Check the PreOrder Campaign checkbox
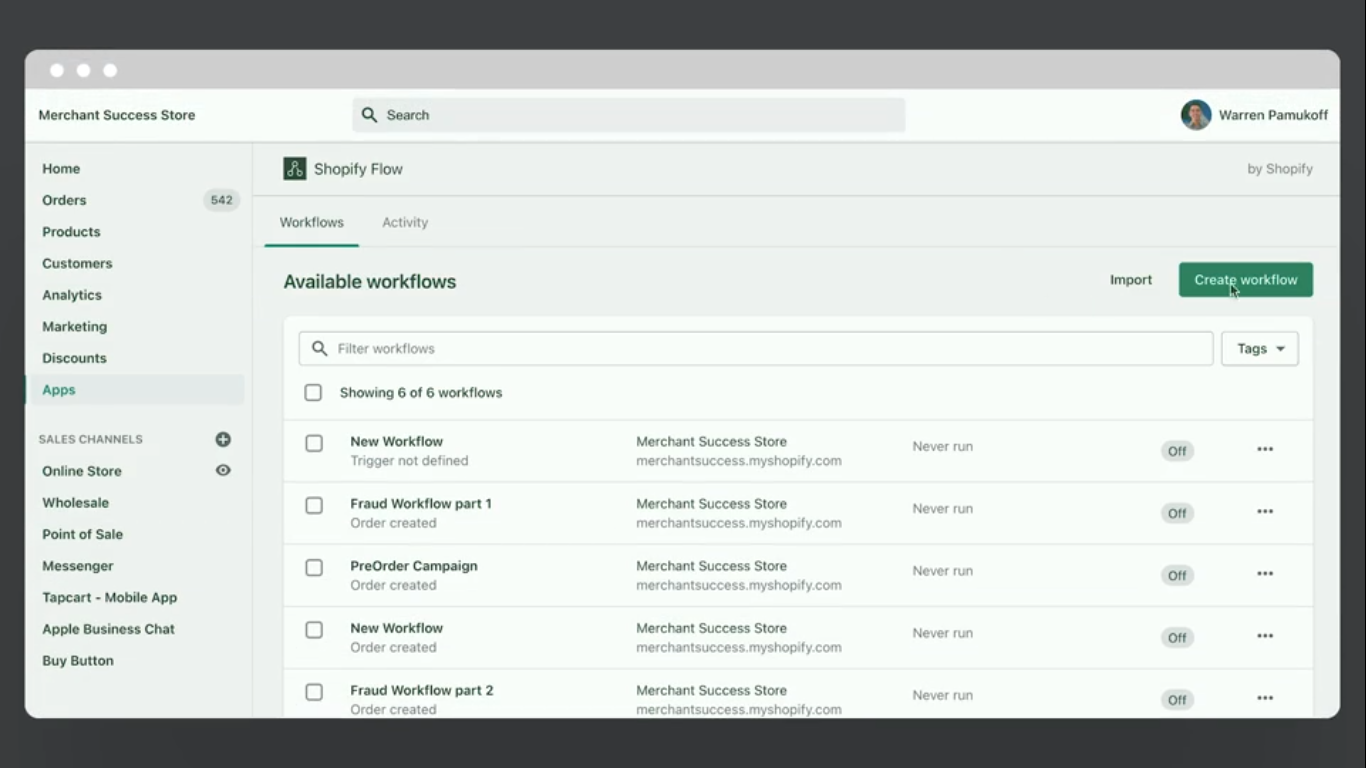Screen dimensions: 1366x768 pos(314,567)
